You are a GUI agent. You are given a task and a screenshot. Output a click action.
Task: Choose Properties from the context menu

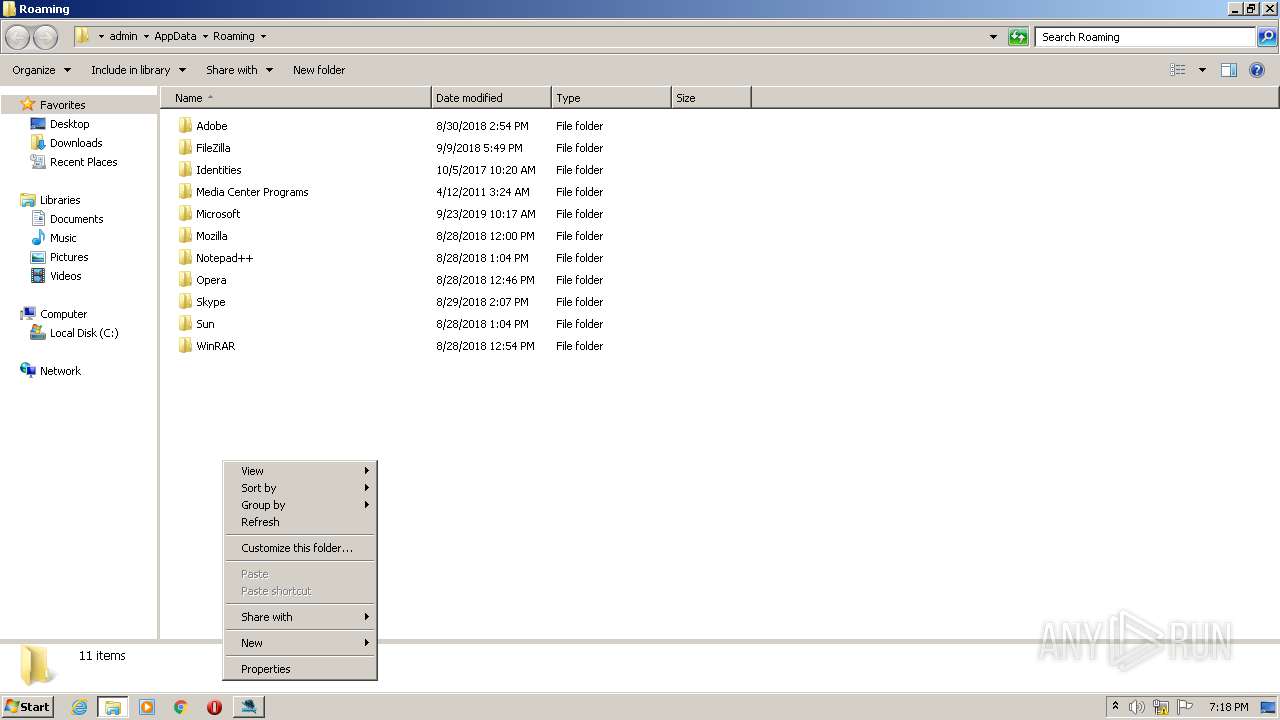tap(299, 669)
